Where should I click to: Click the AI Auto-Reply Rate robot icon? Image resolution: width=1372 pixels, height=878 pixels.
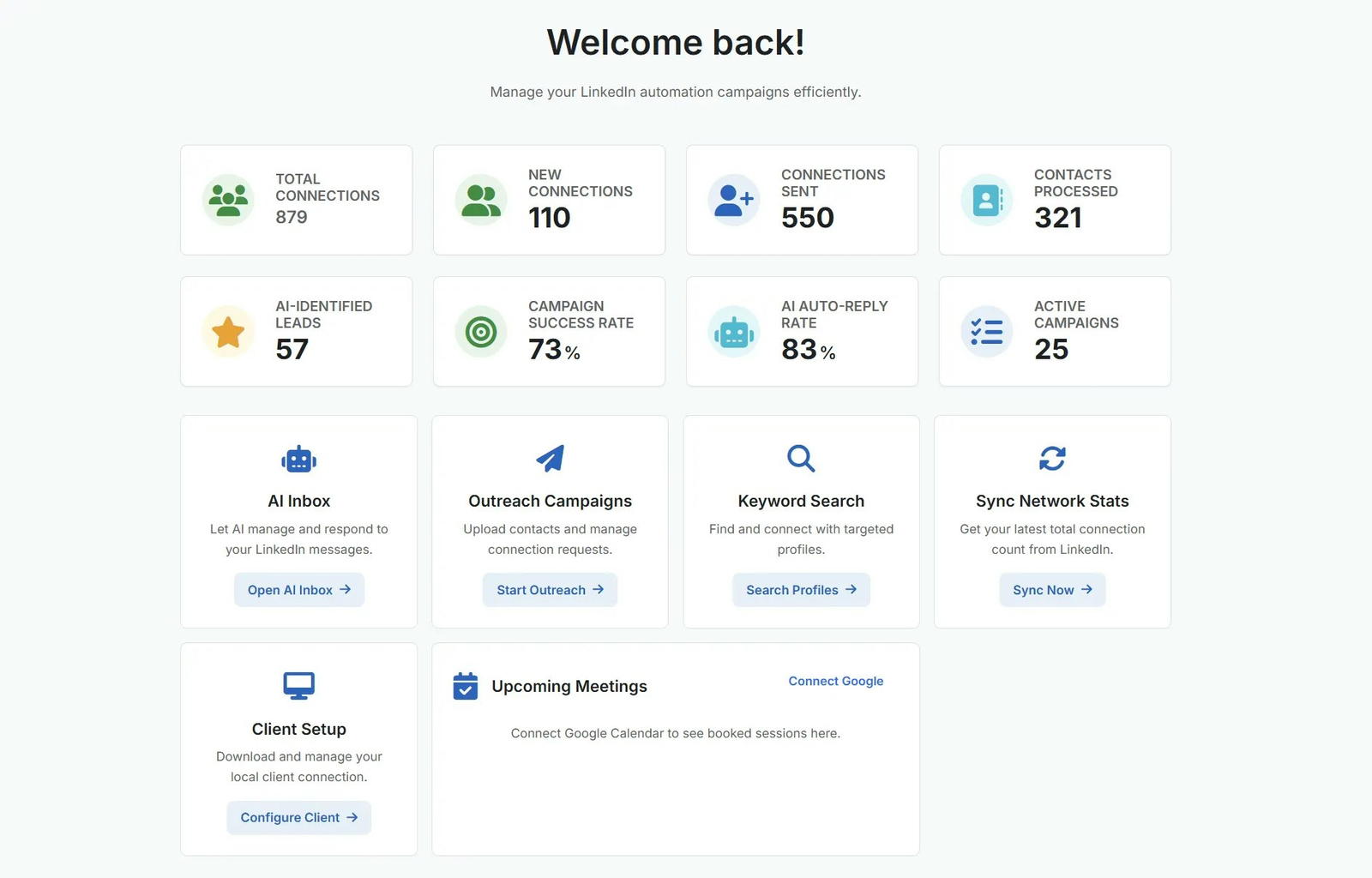point(734,332)
